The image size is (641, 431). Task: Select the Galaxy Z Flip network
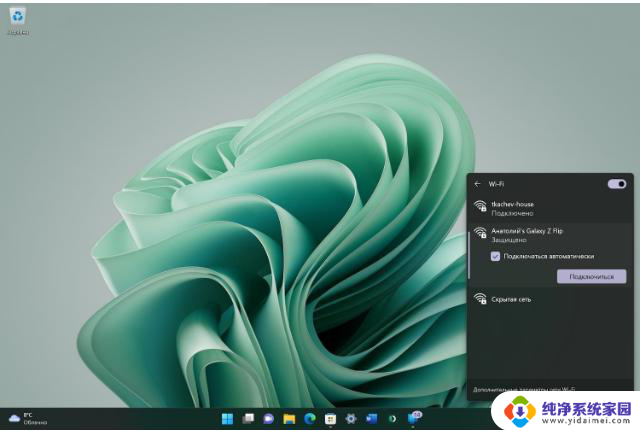tap(550, 235)
